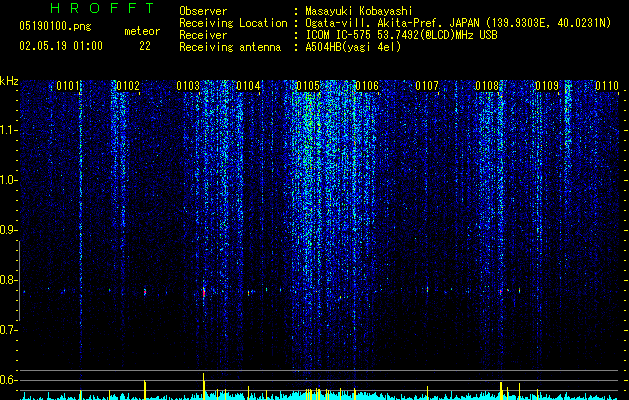The image size is (629, 400).
Task: Click the Receiving antenna label
Action: pos(230,47)
